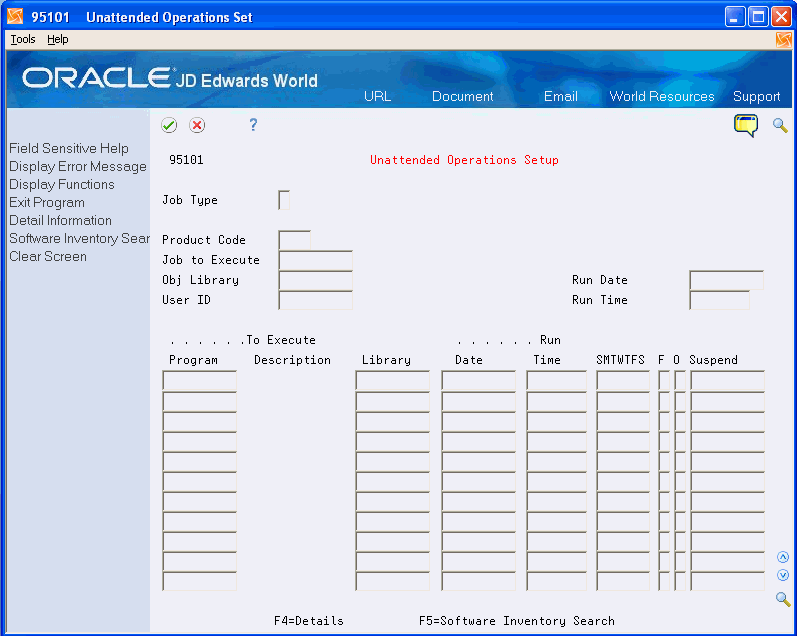Focus the User ID field
The height and width of the screenshot is (636, 797).
pyautogui.click(x=315, y=300)
